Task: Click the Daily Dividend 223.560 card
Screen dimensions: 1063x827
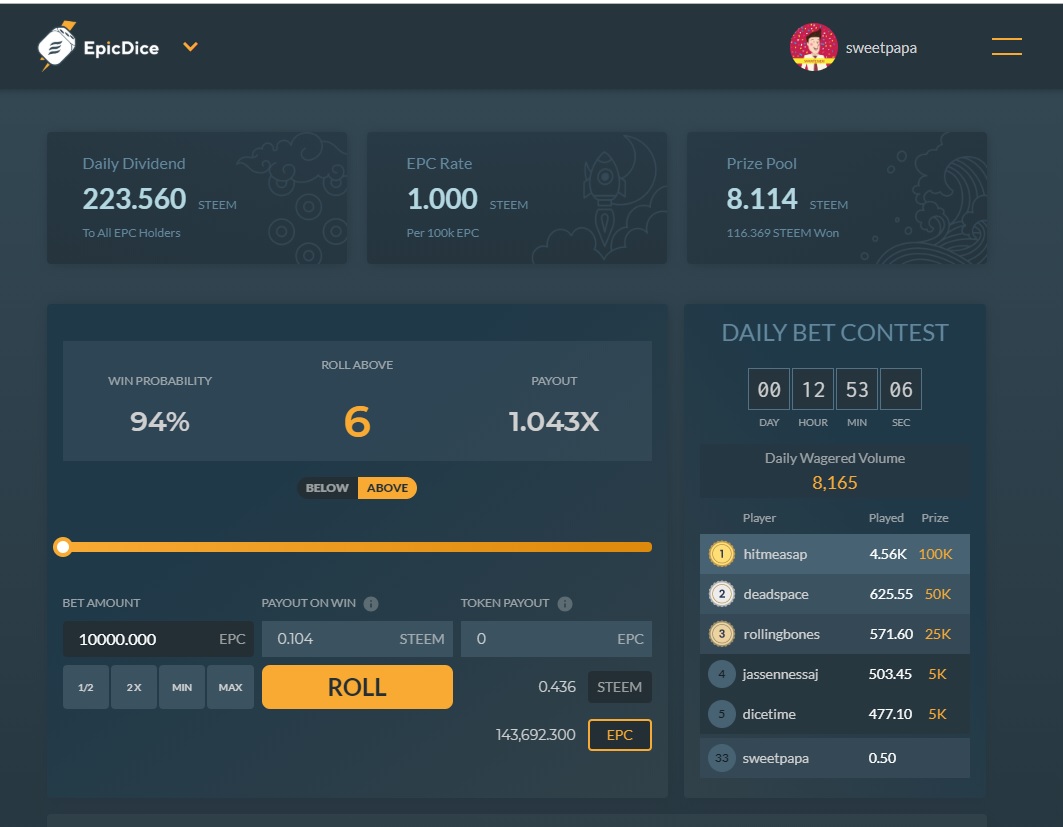Action: [x=197, y=198]
